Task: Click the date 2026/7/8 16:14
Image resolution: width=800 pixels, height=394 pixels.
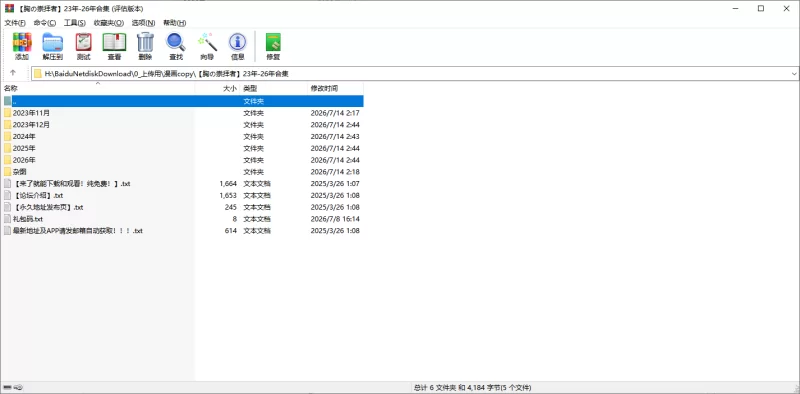Action: click(335, 219)
